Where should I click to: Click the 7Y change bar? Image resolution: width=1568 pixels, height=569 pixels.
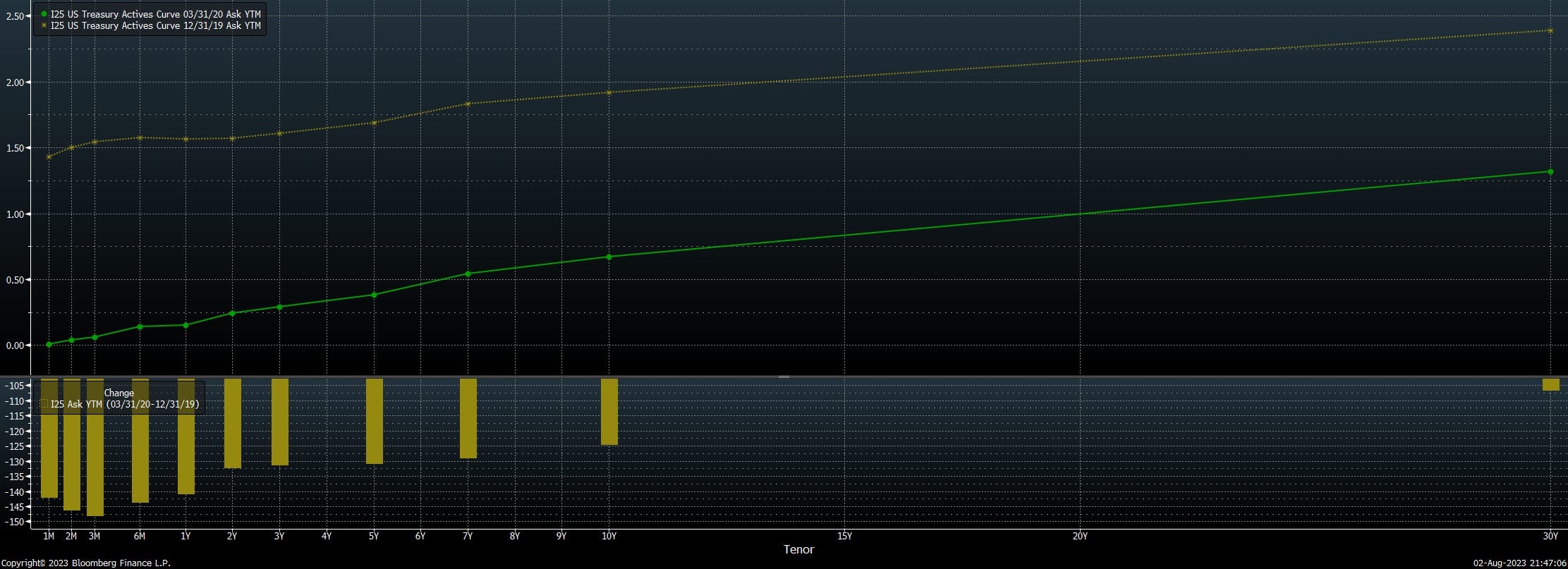tap(468, 418)
